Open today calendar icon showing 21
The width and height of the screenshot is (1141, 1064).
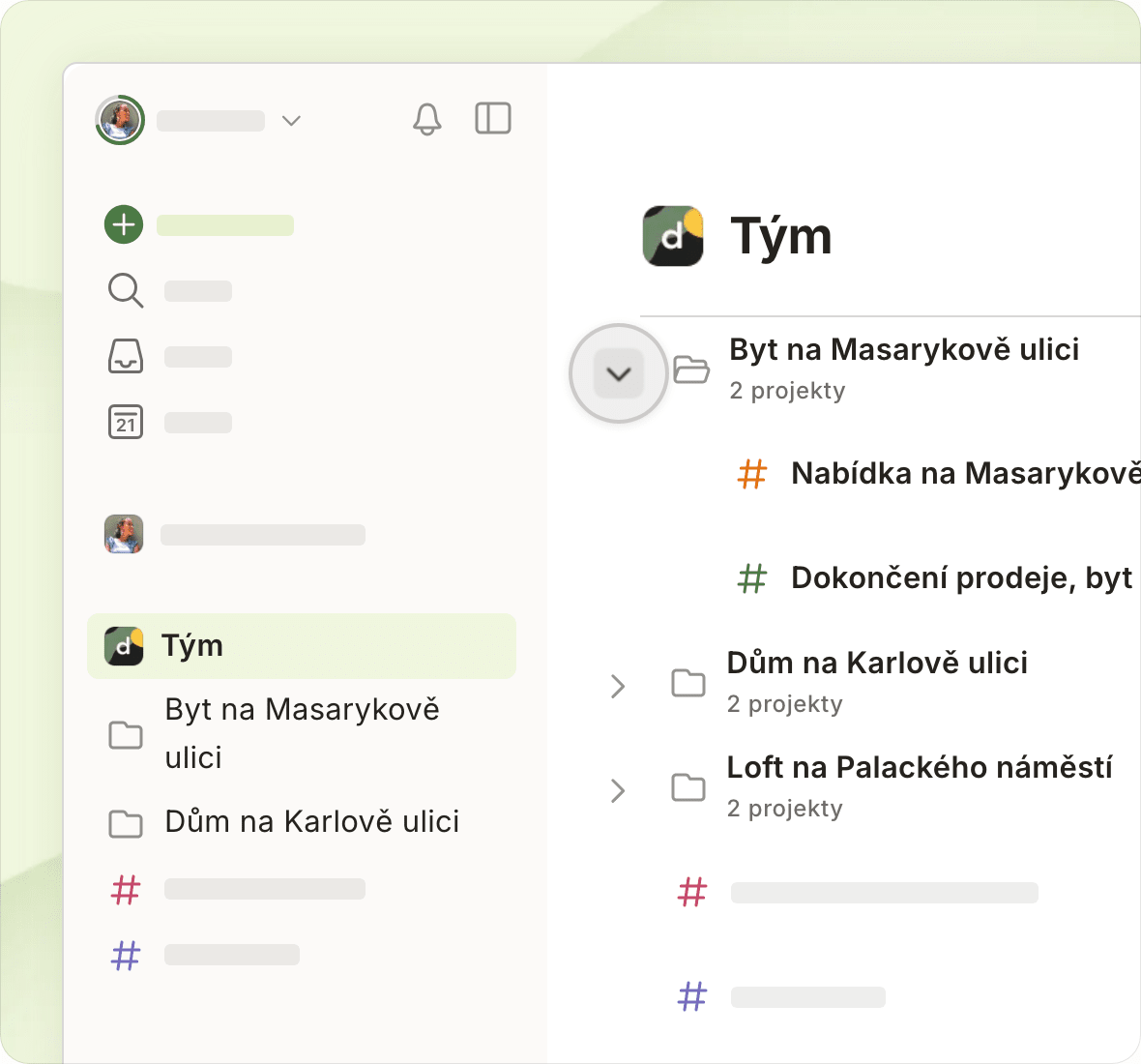coord(125,422)
